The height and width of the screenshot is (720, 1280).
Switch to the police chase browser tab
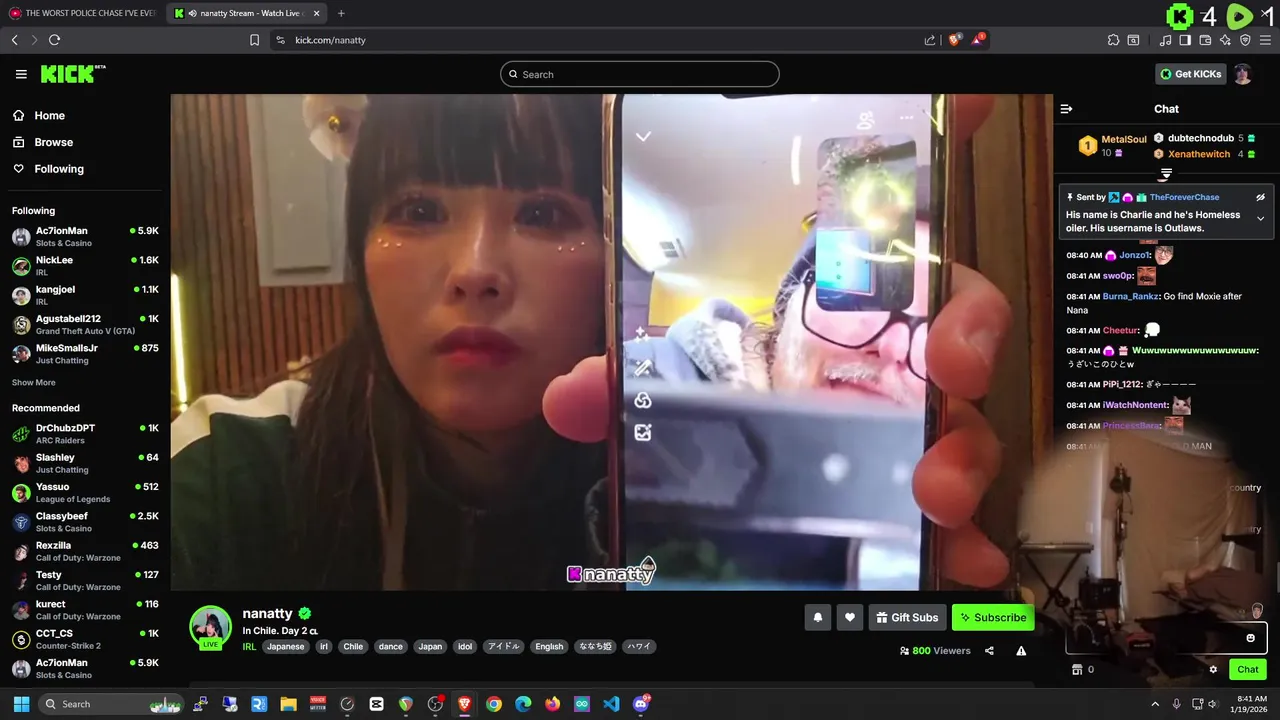click(83, 13)
